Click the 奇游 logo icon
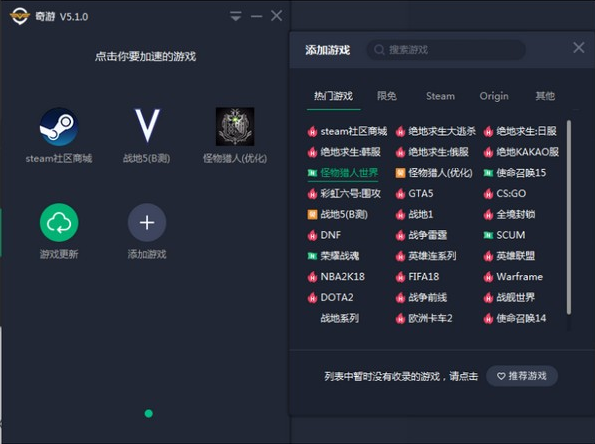The image size is (595, 444). (19, 16)
